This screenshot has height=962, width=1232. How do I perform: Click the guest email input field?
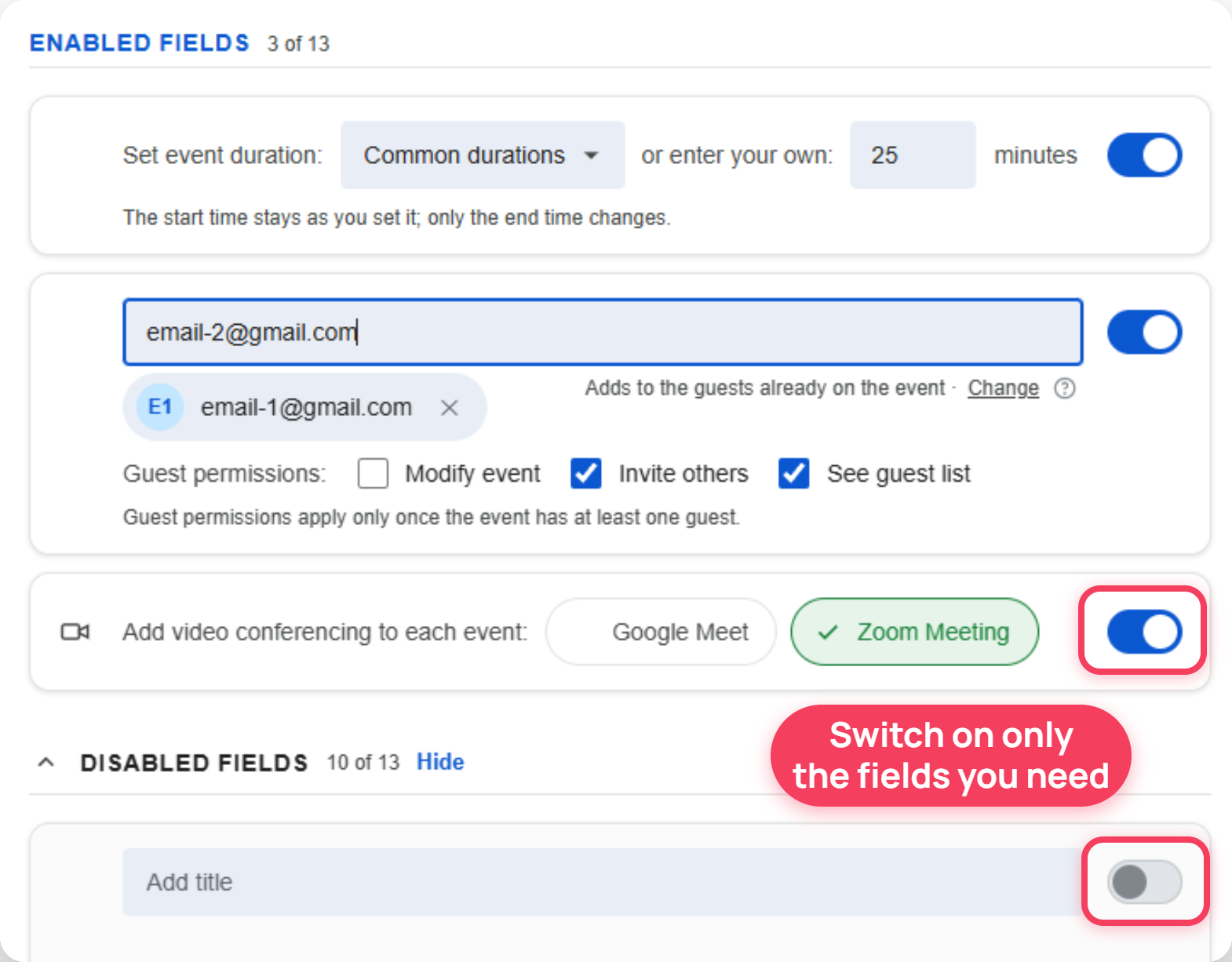[x=603, y=332]
